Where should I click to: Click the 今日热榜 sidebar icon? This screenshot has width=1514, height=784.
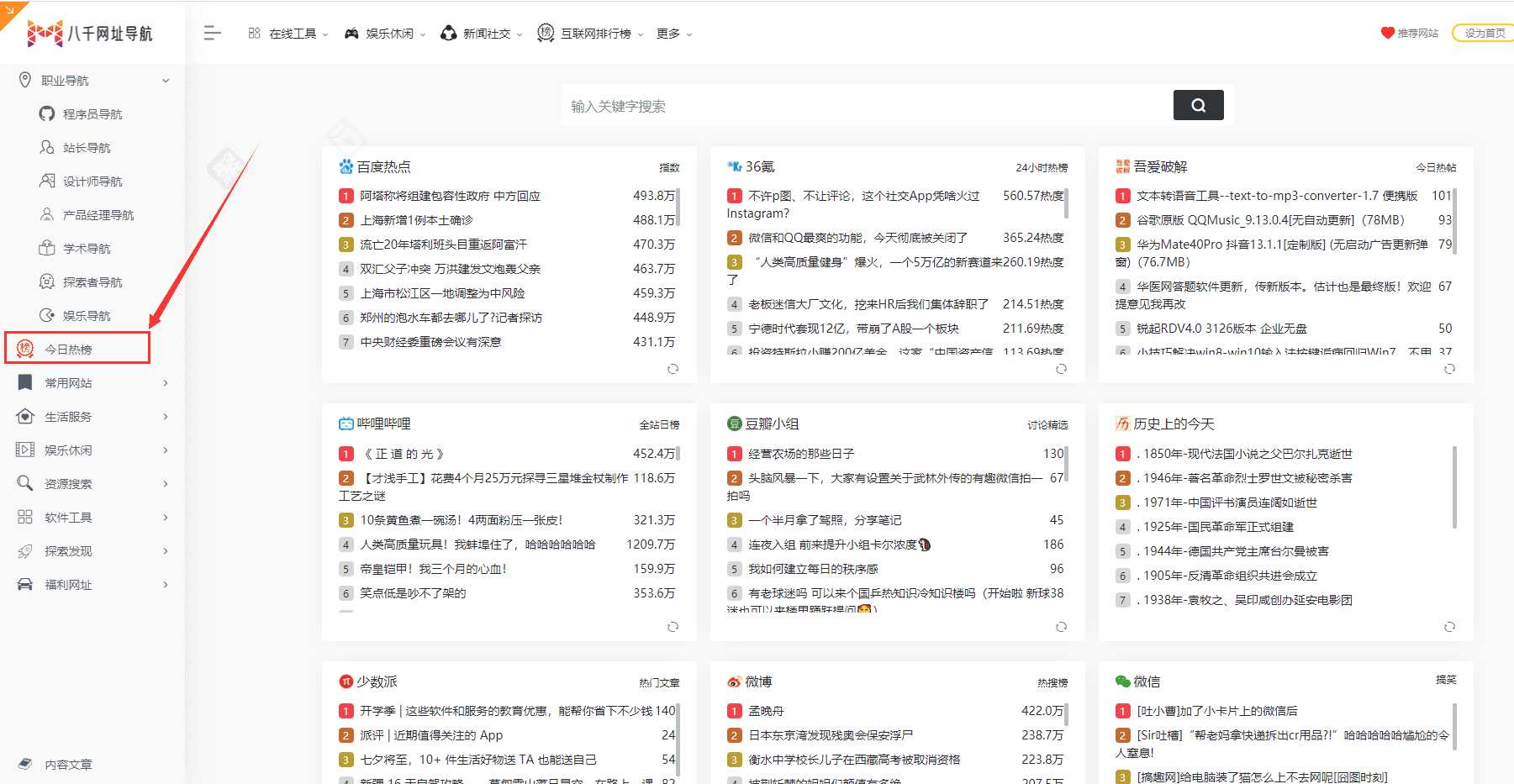25,349
